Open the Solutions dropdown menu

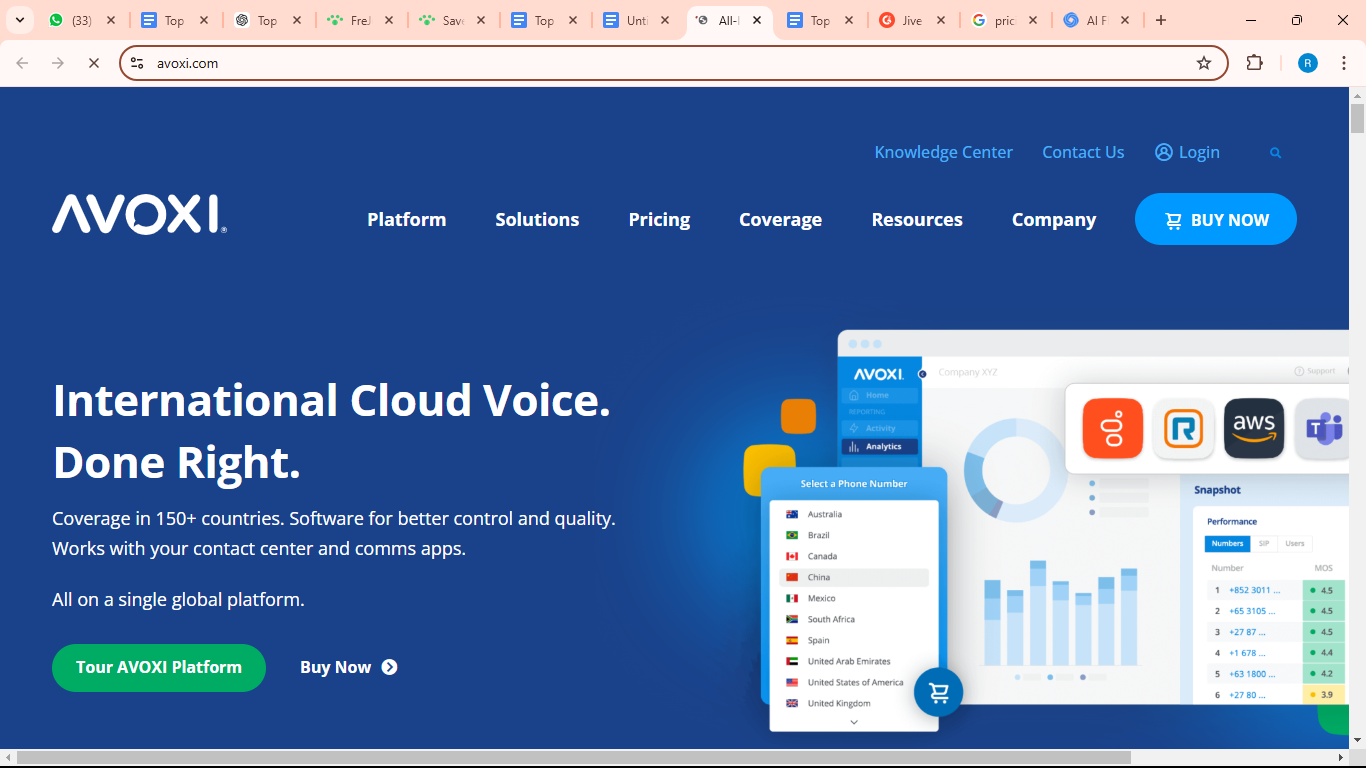(x=537, y=219)
